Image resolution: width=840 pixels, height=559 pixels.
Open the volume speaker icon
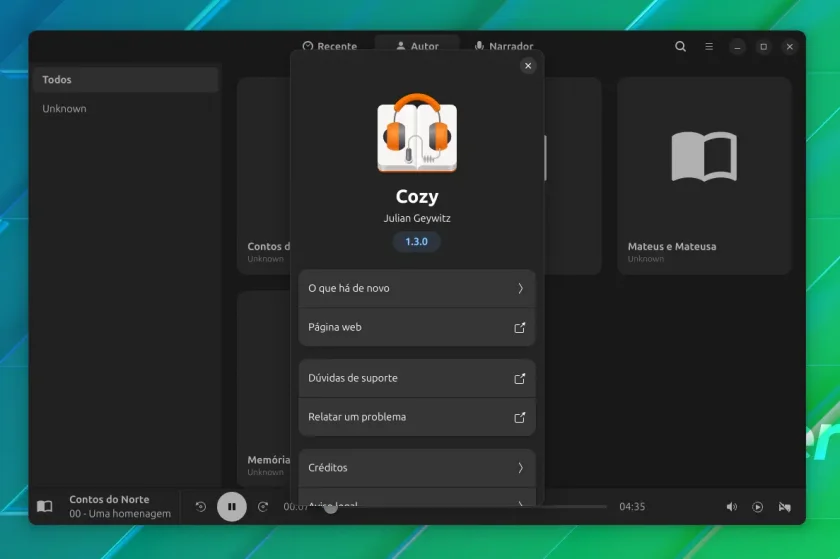[731, 507]
